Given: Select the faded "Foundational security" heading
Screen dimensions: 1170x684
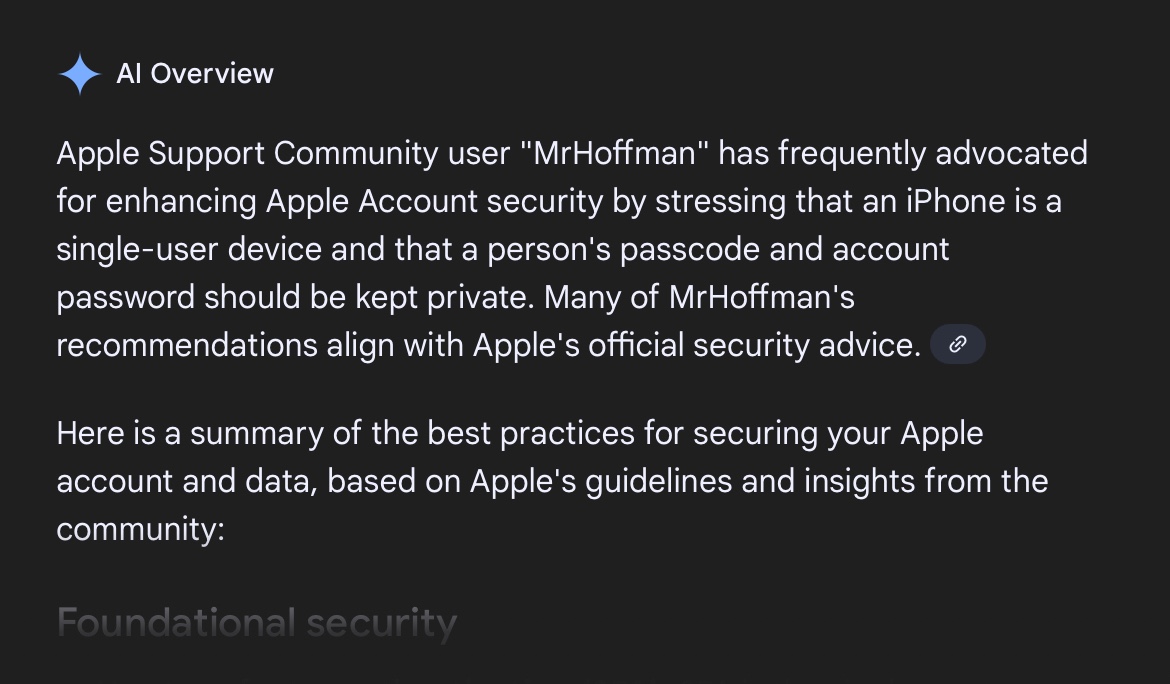Looking at the screenshot, I should (256, 622).
